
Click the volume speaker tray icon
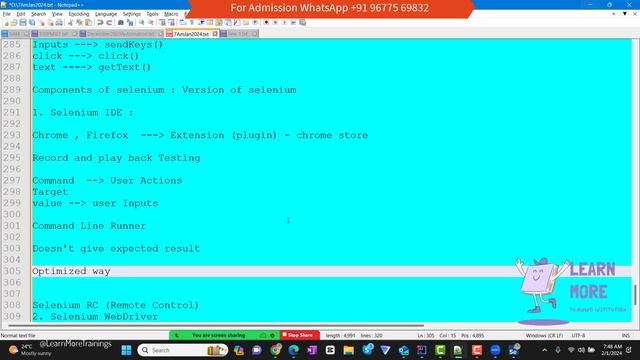click(x=581, y=350)
